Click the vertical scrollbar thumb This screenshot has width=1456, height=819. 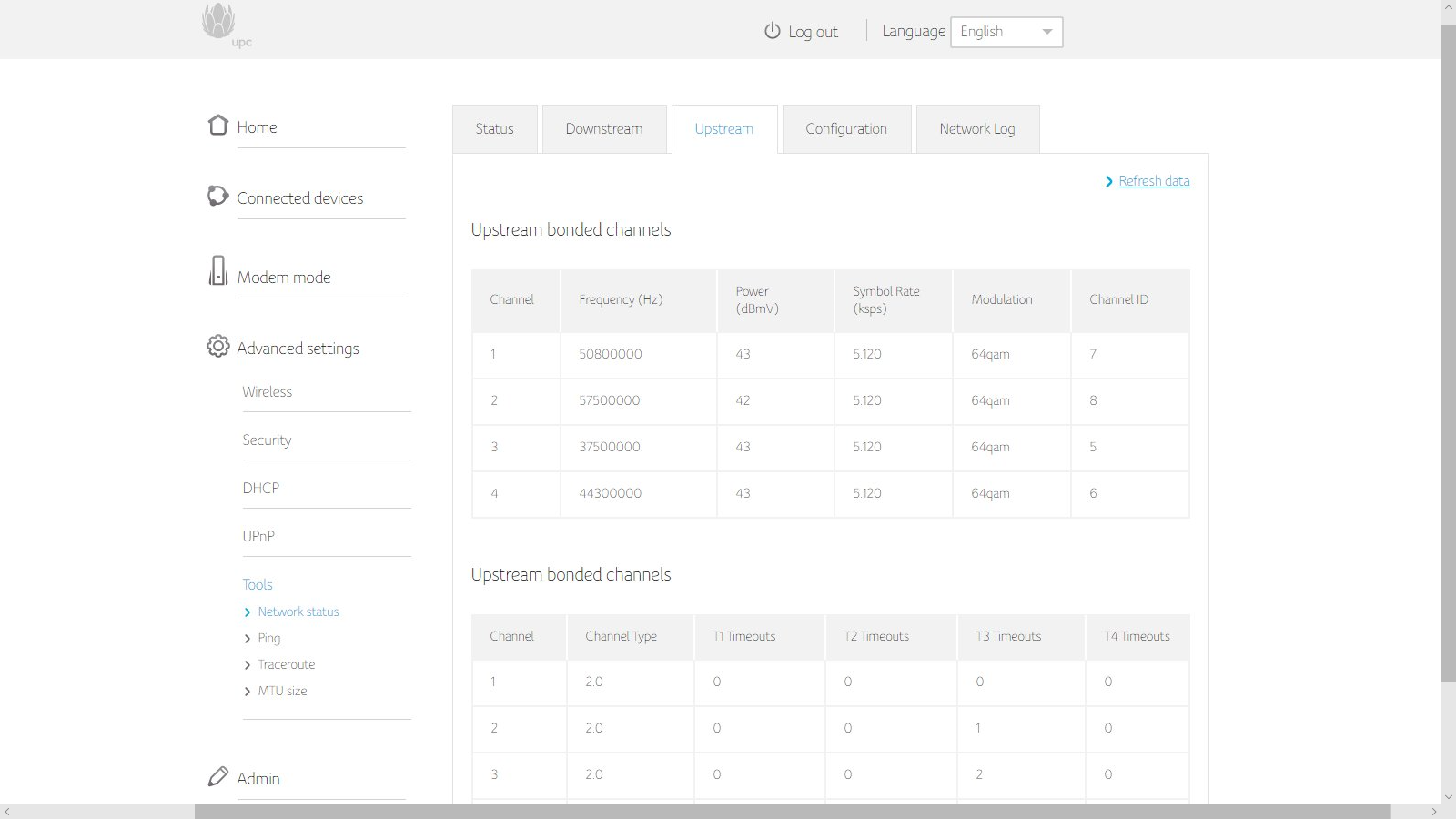(1449, 353)
